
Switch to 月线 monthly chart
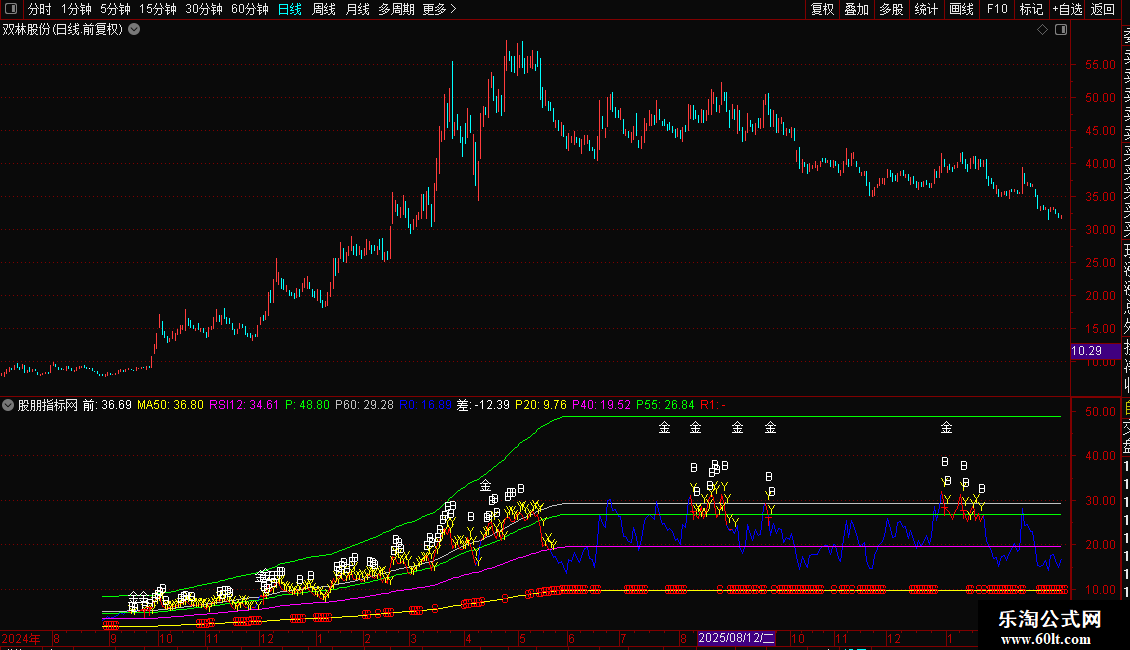[357, 9]
